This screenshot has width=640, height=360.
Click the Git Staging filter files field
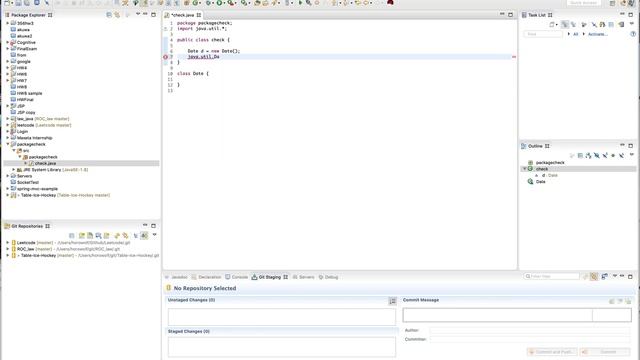coord(551,276)
